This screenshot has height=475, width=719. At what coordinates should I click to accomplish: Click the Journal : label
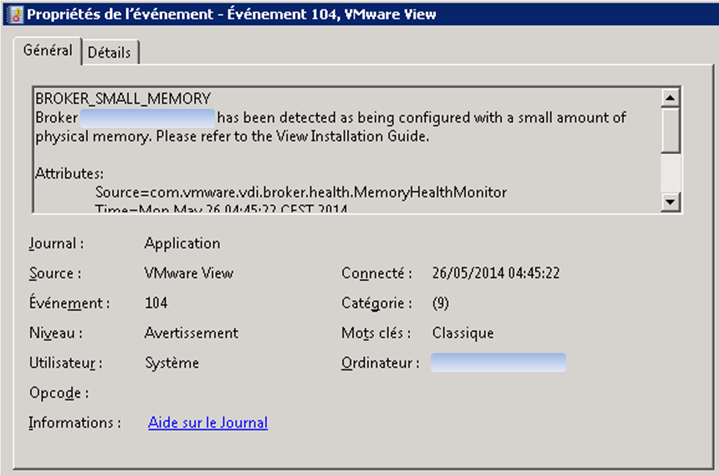click(x=56, y=243)
